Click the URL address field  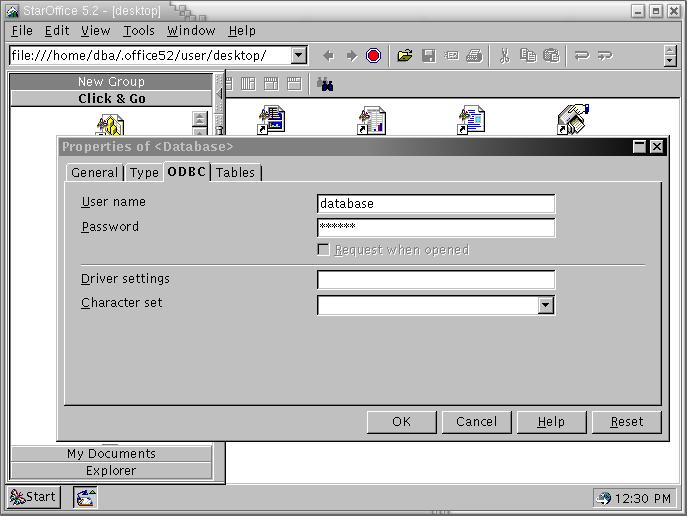[150, 56]
